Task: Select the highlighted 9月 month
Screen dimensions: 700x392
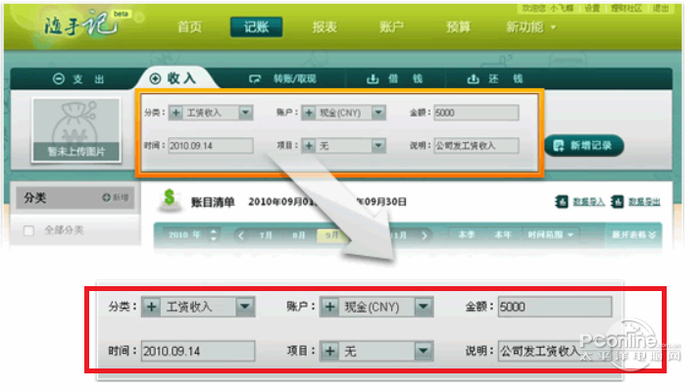Action: pos(331,235)
